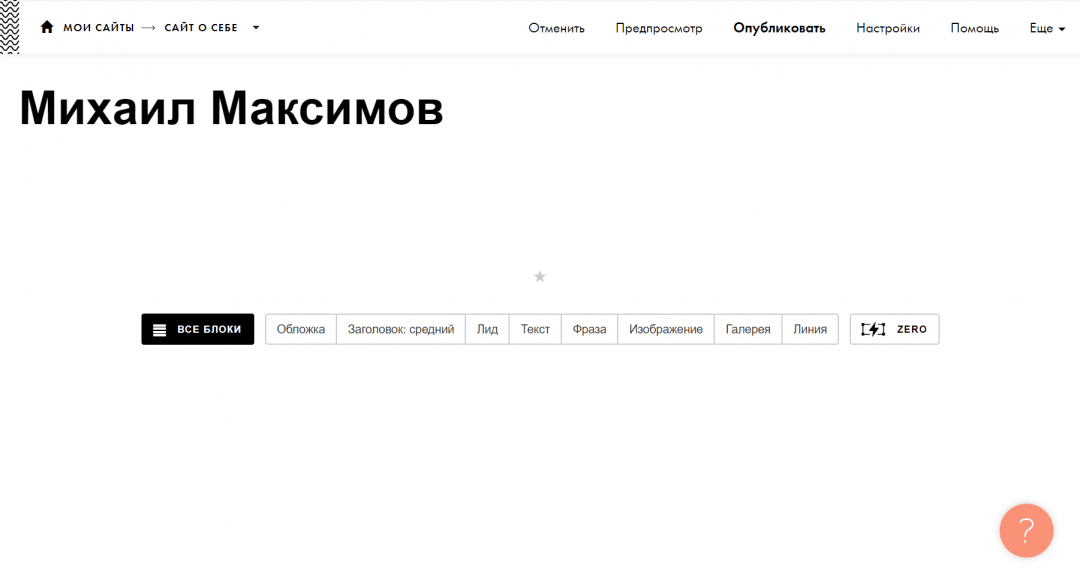
Task: Open the Все блоки library
Action: [198, 329]
